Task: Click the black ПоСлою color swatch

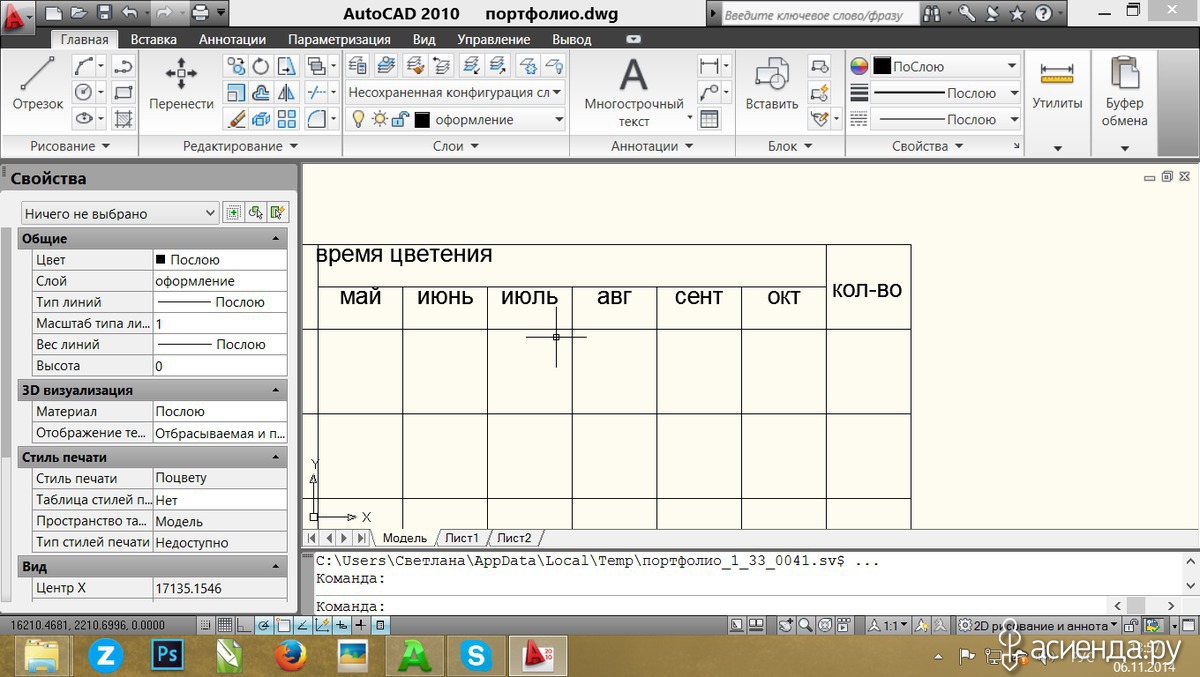Action: (x=882, y=66)
